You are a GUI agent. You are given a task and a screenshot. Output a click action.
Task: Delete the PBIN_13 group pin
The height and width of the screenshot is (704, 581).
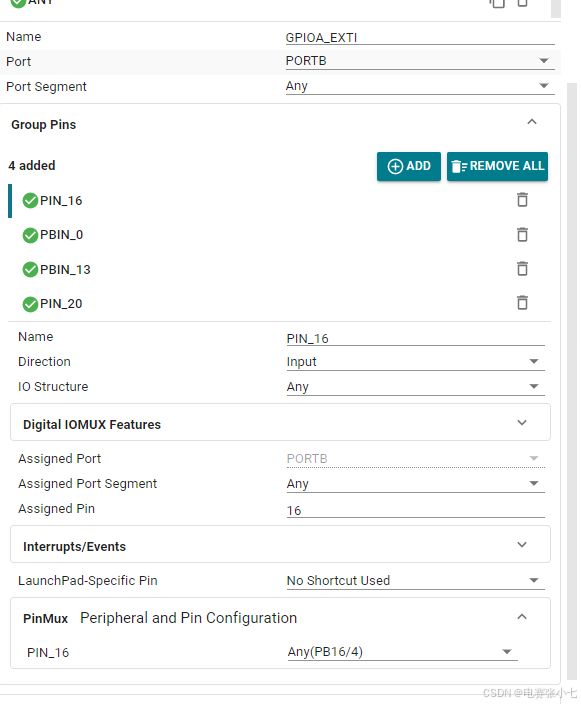522,268
